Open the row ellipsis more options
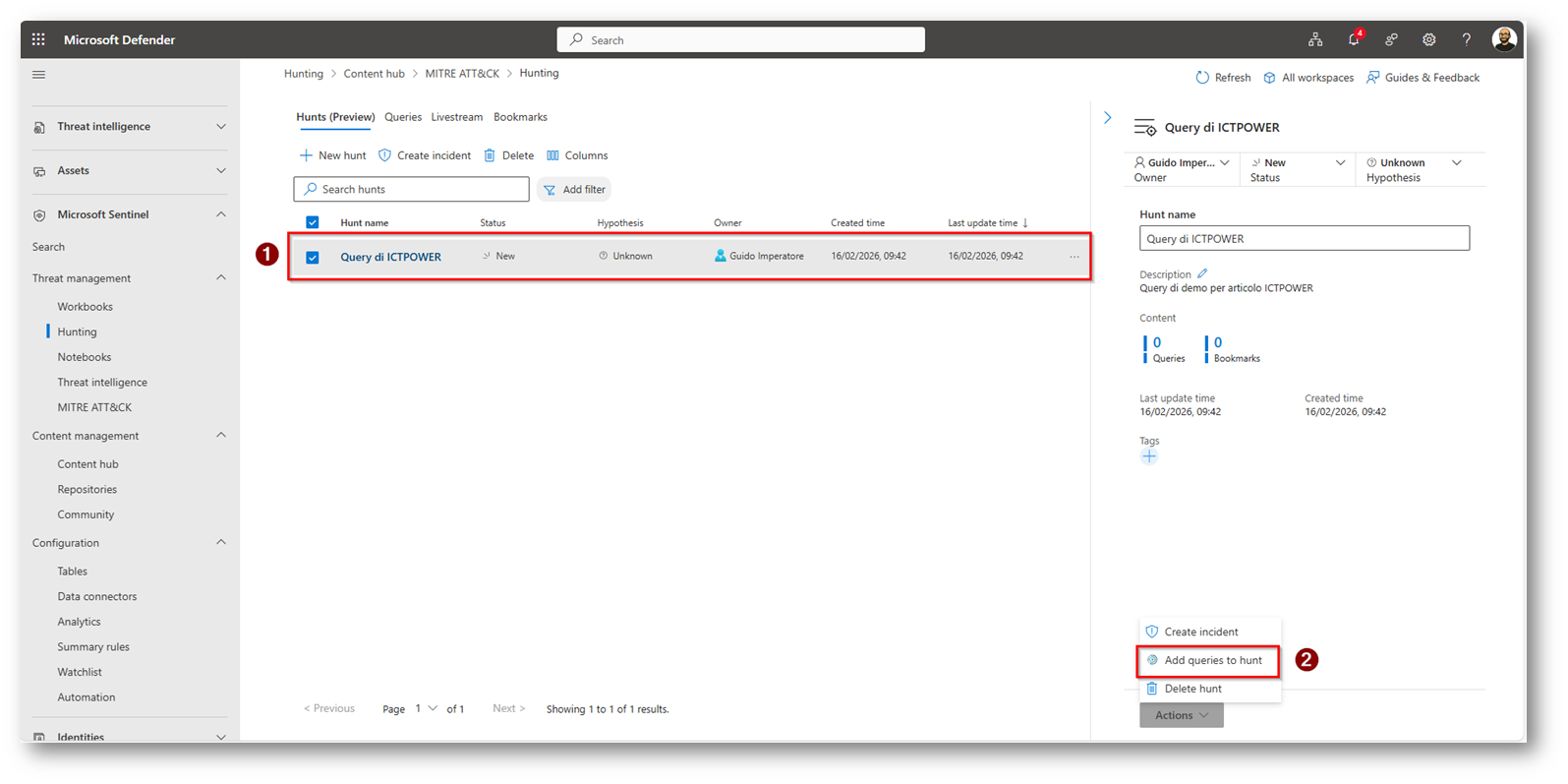 (1074, 257)
